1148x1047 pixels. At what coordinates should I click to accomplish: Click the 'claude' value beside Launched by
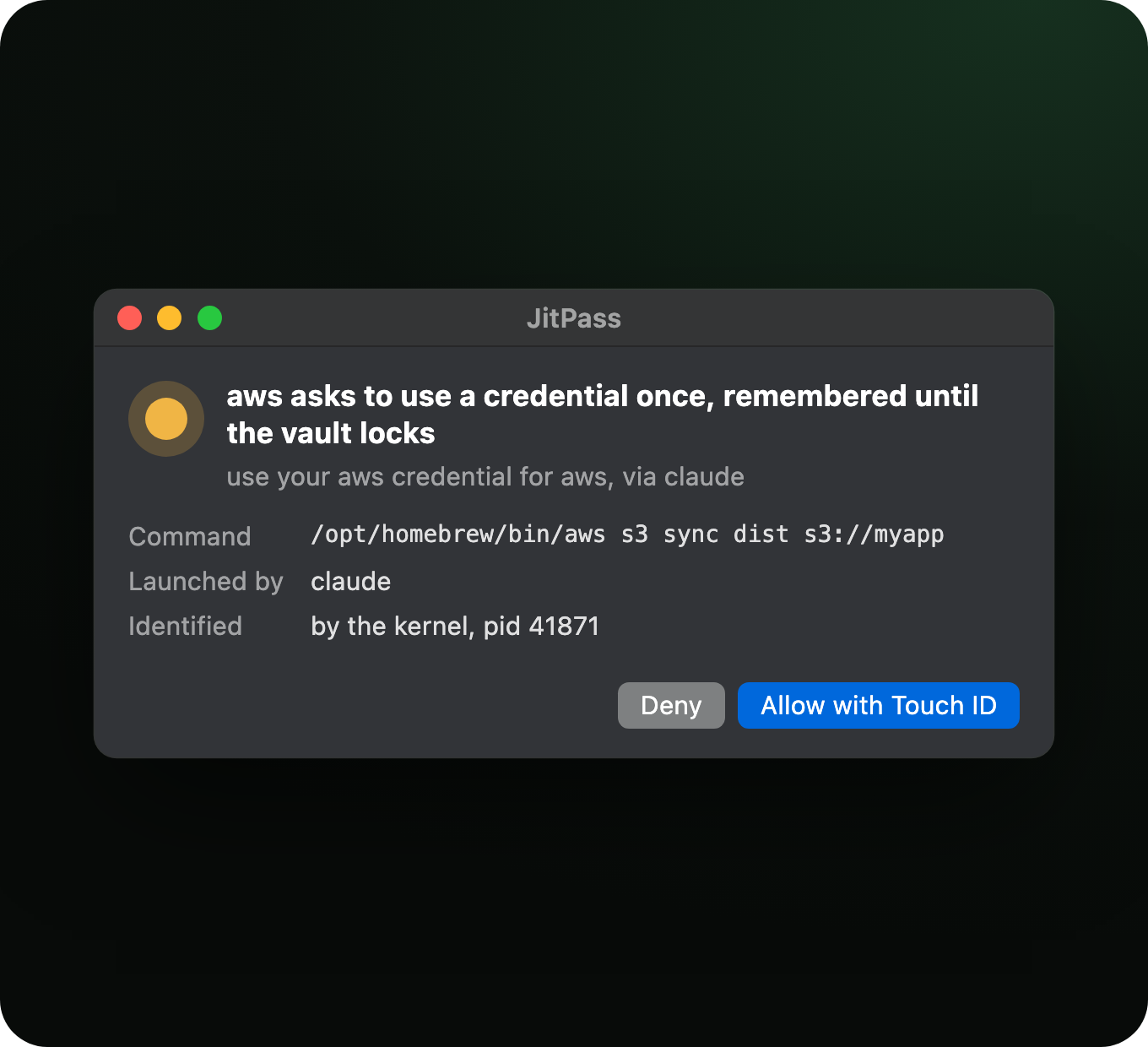[350, 582]
